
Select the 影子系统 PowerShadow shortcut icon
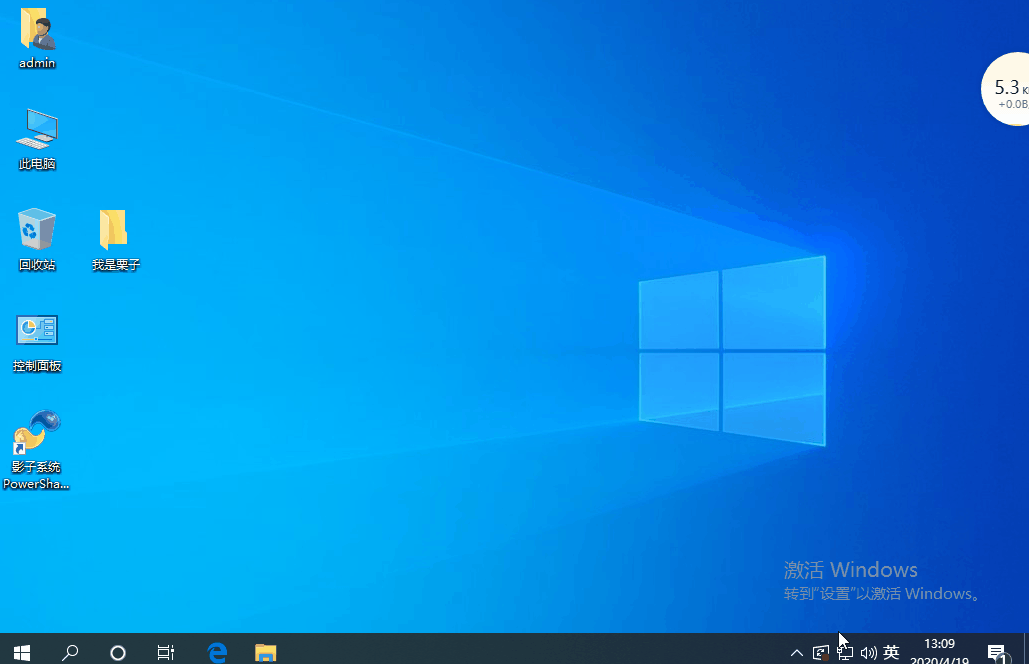click(x=37, y=450)
